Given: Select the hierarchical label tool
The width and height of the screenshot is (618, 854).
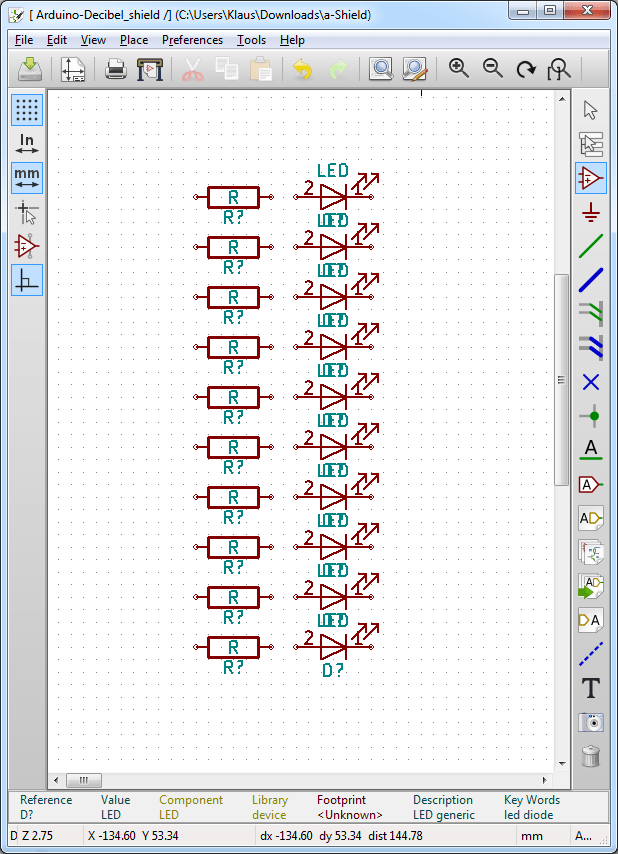Looking at the screenshot, I should 591,518.
